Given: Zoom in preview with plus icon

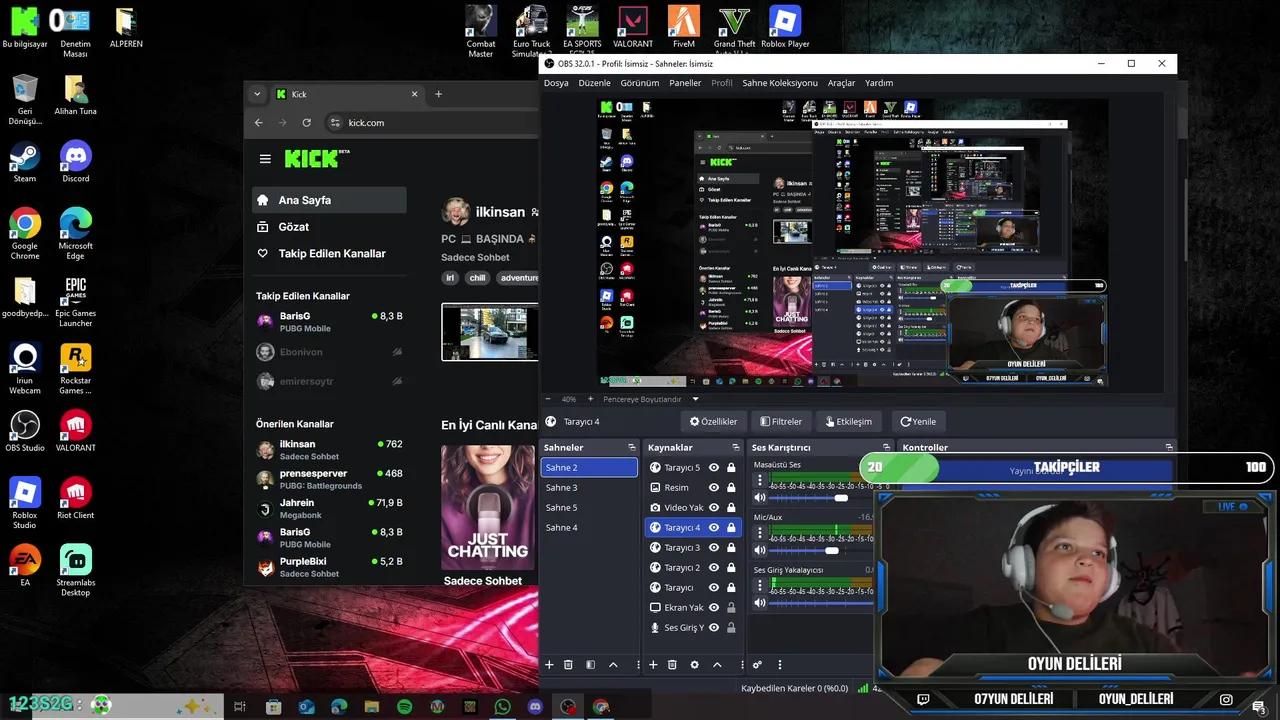Looking at the screenshot, I should [x=590, y=399].
